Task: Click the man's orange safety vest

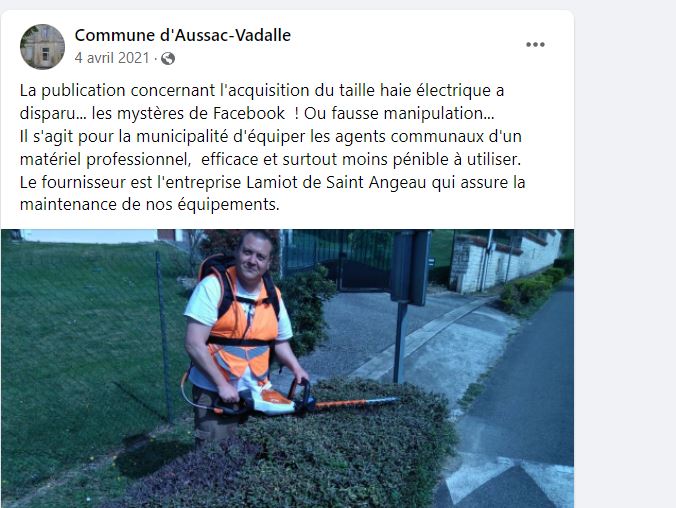Action: coord(242,324)
